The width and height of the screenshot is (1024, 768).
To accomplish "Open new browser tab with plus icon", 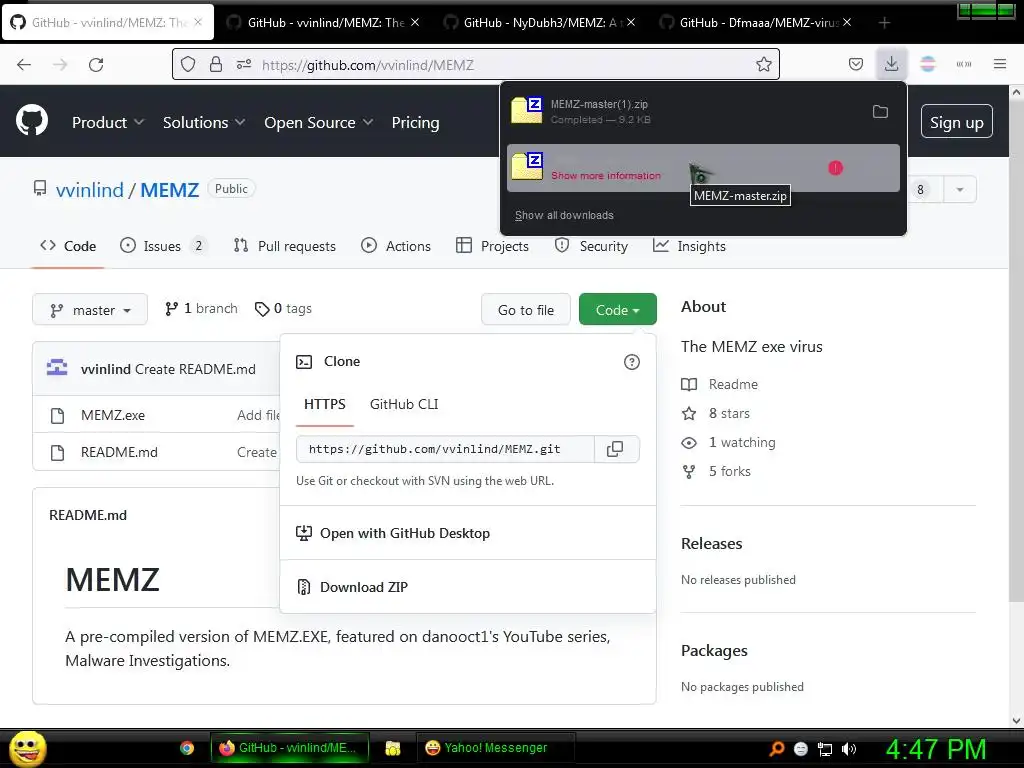I will click(x=884, y=23).
